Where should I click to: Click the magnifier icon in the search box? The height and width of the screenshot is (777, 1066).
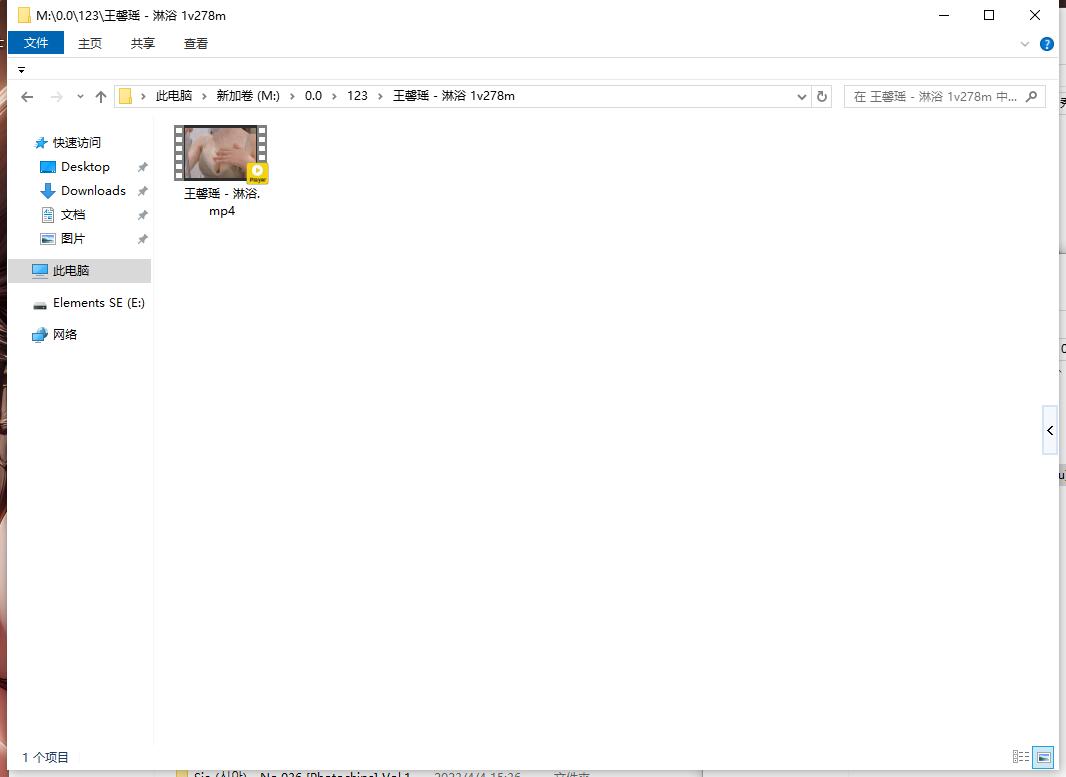[1033, 96]
